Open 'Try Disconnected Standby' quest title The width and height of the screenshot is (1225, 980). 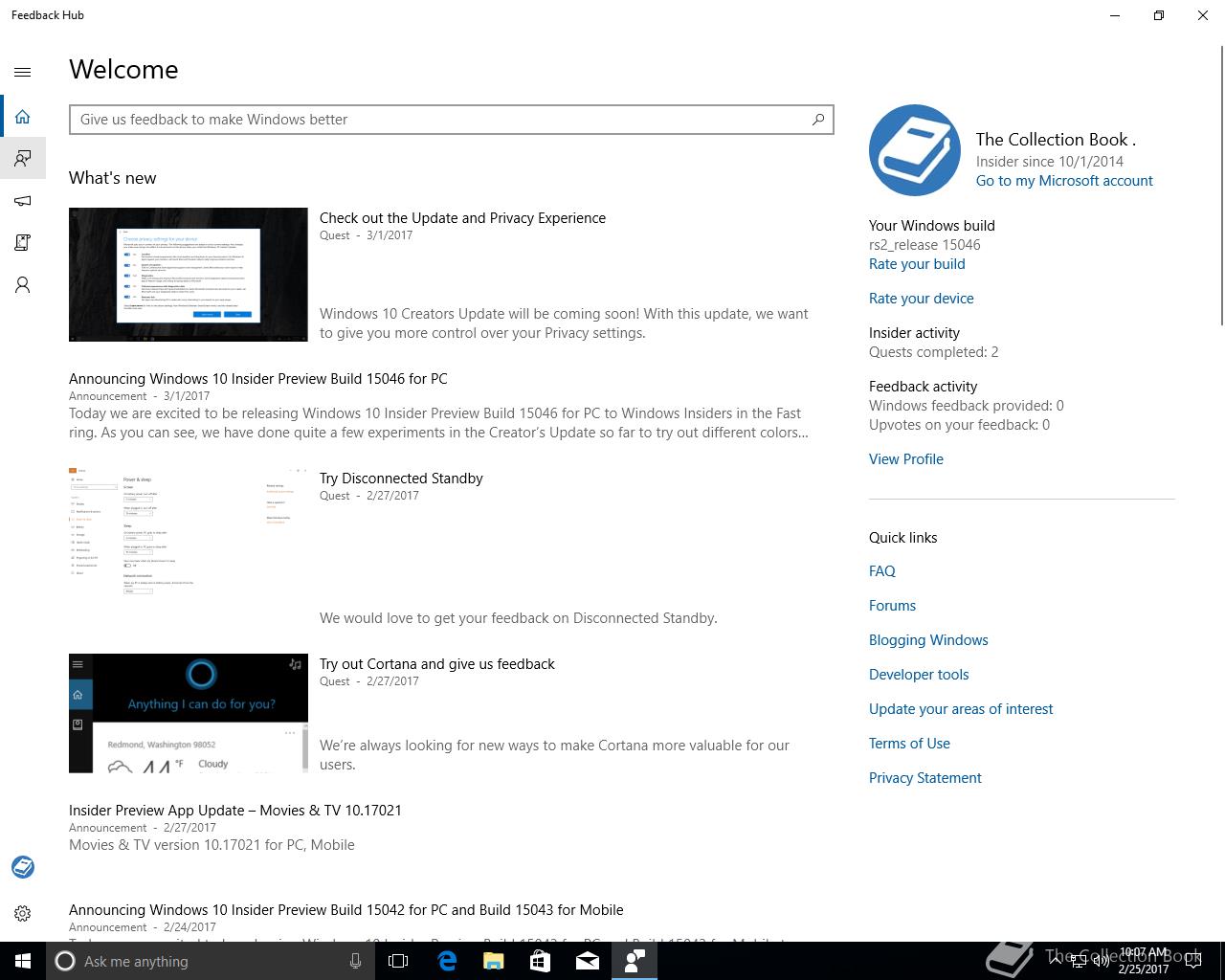tap(401, 479)
